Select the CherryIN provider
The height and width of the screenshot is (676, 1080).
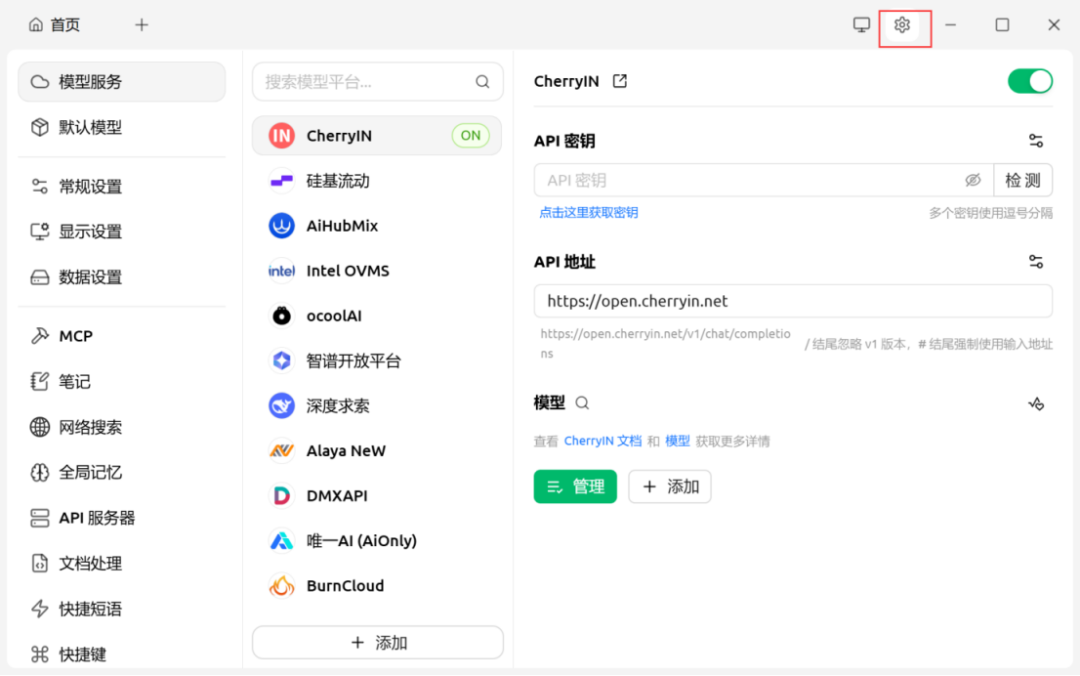377,136
